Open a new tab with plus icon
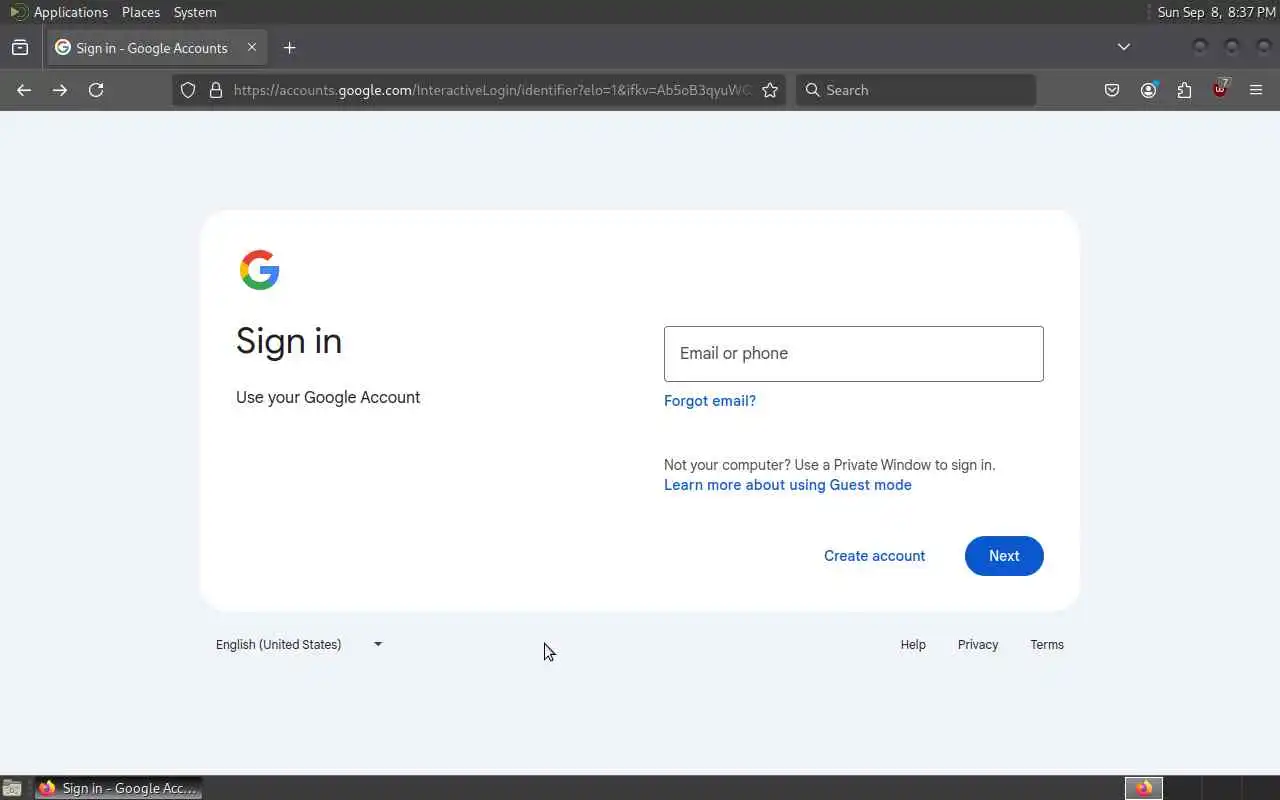The image size is (1280, 800). click(289, 48)
